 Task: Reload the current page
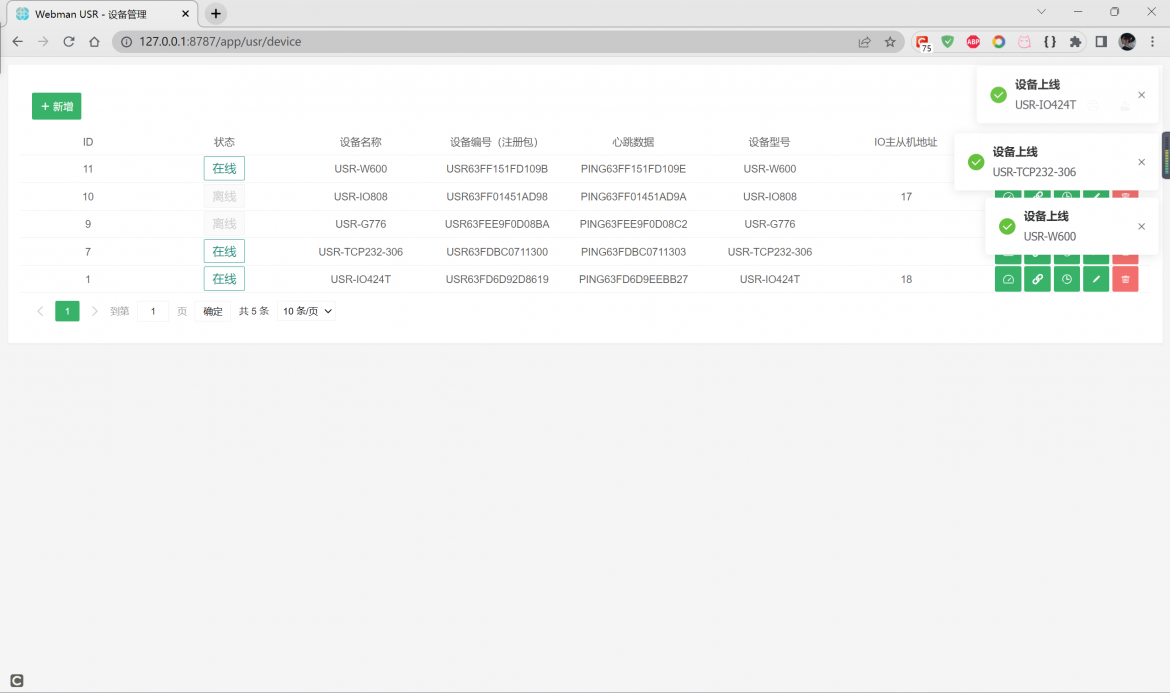[x=69, y=42]
